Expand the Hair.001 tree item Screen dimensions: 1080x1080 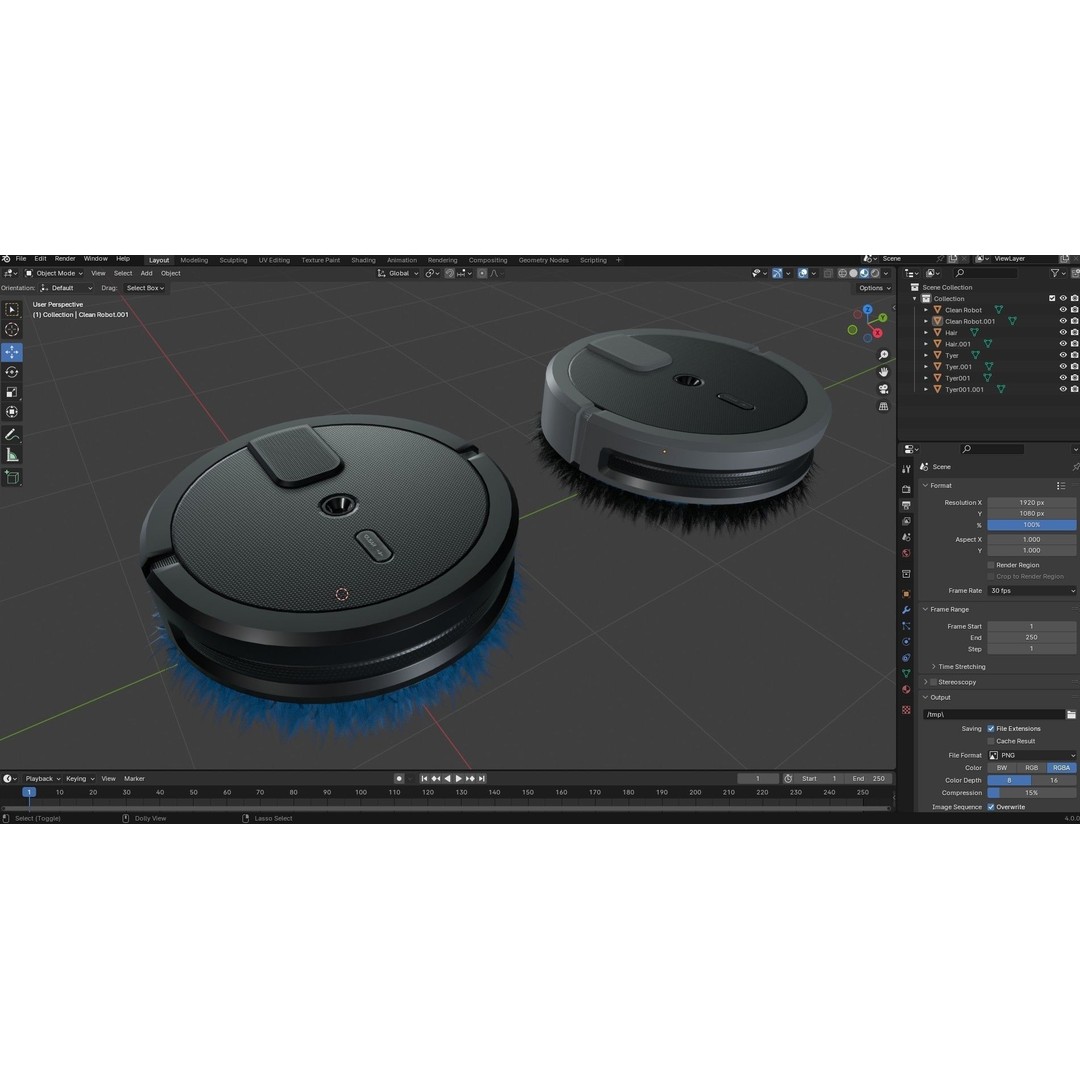coord(926,344)
